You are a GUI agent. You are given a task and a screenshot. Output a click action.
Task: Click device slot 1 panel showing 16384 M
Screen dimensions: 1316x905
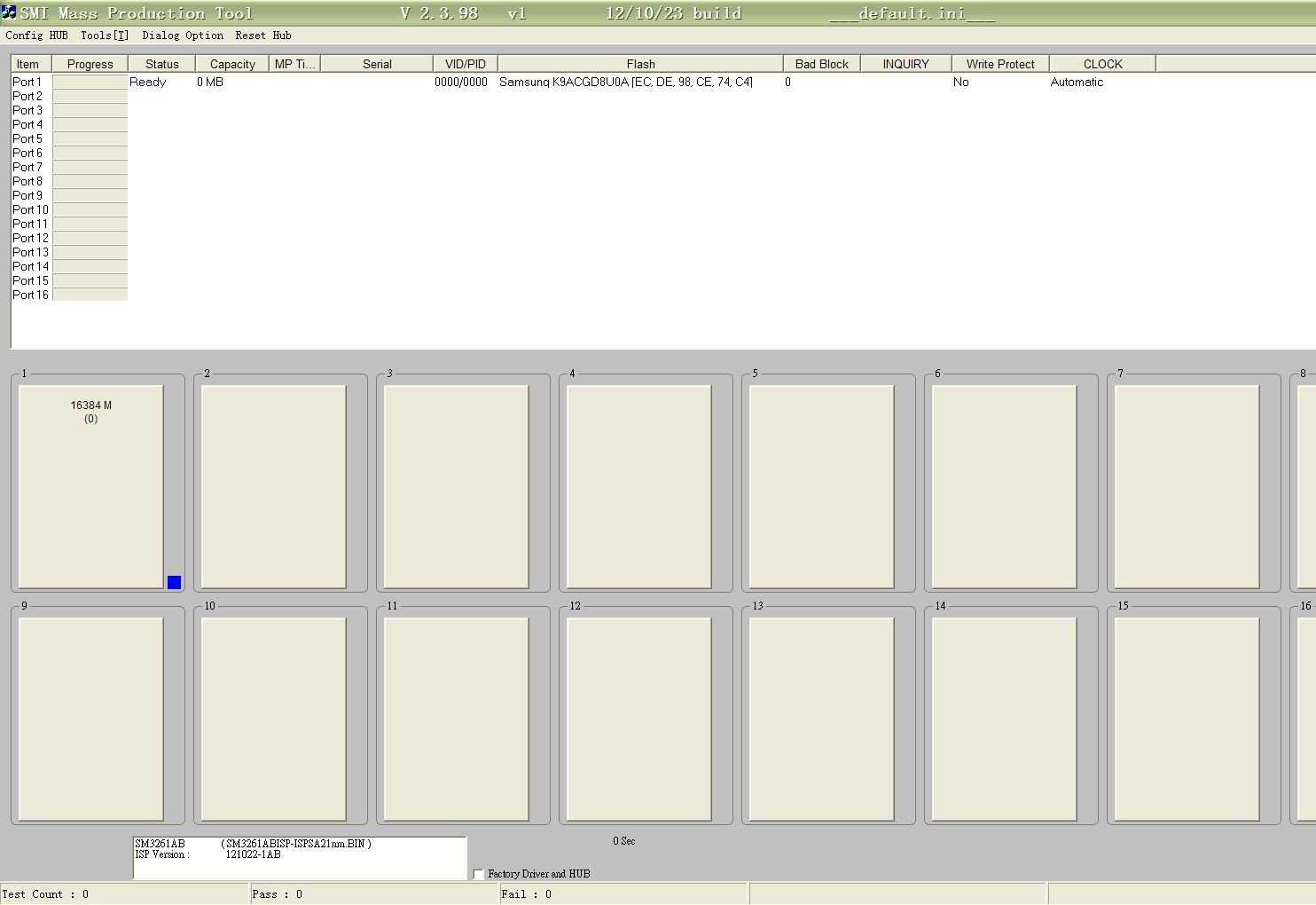(90, 486)
